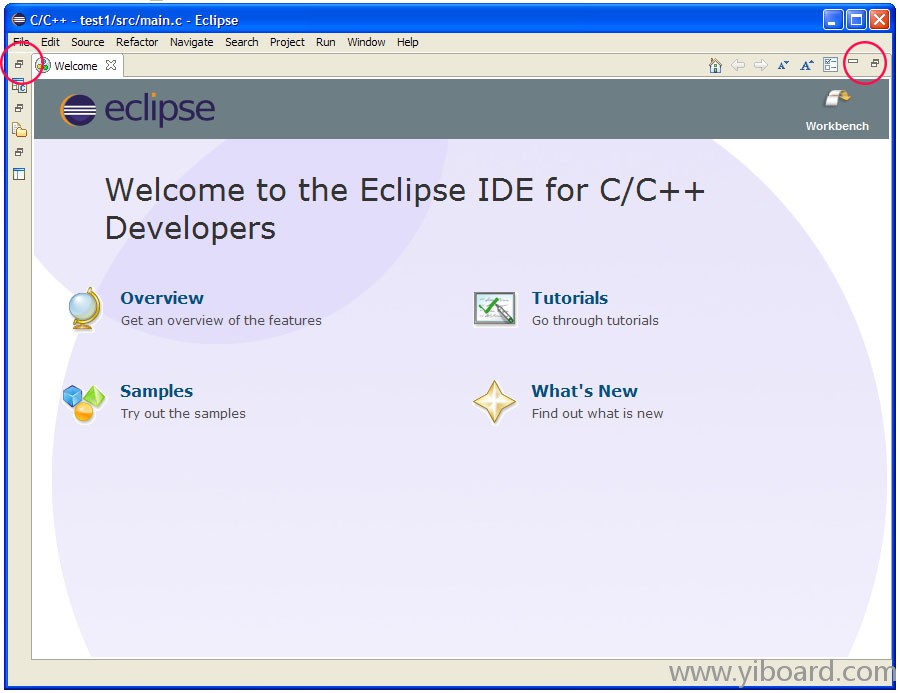Open the Run menu
This screenshot has width=900, height=693.
pyautogui.click(x=325, y=42)
